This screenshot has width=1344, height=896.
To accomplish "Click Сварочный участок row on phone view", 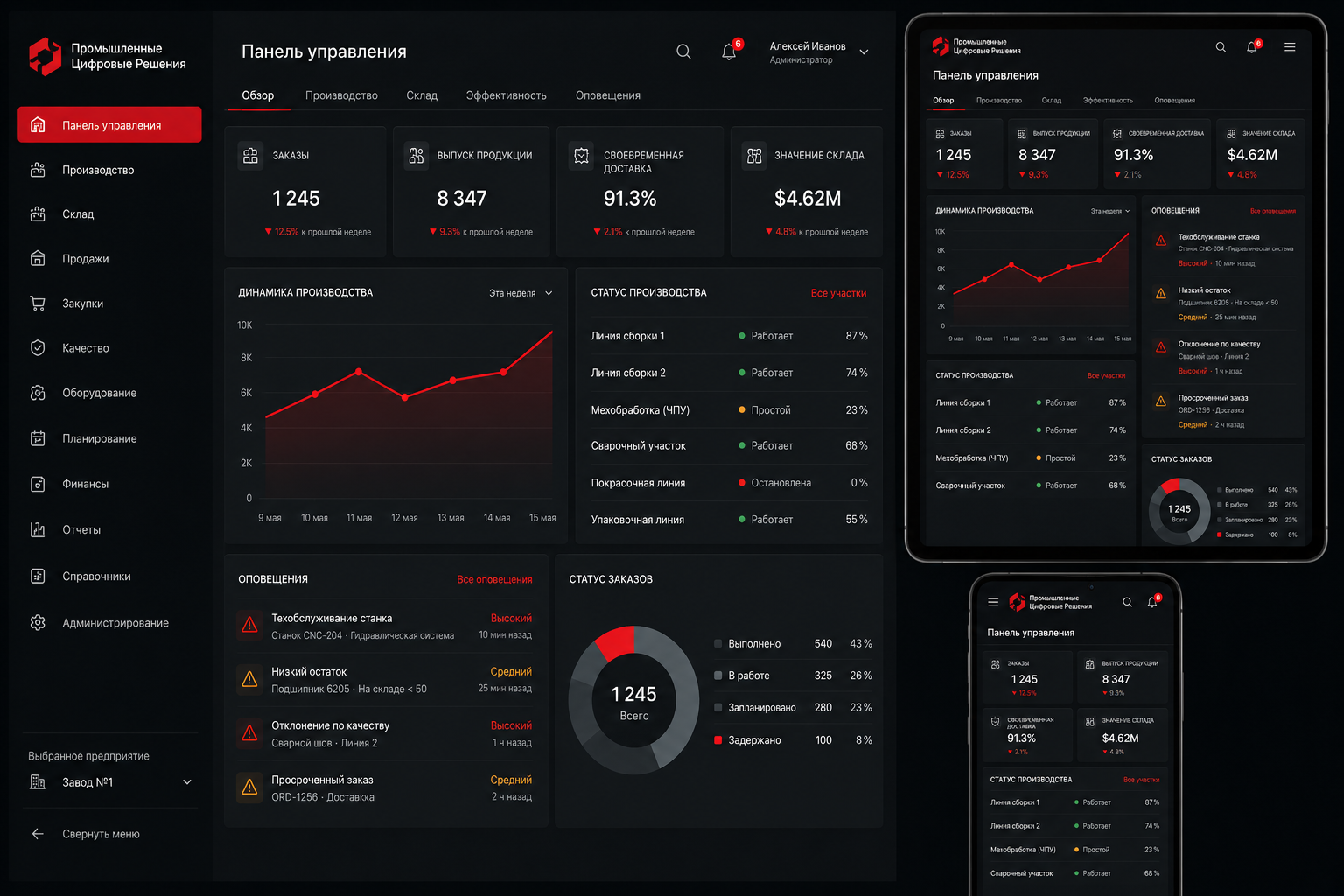I will pyautogui.click(x=1074, y=873).
